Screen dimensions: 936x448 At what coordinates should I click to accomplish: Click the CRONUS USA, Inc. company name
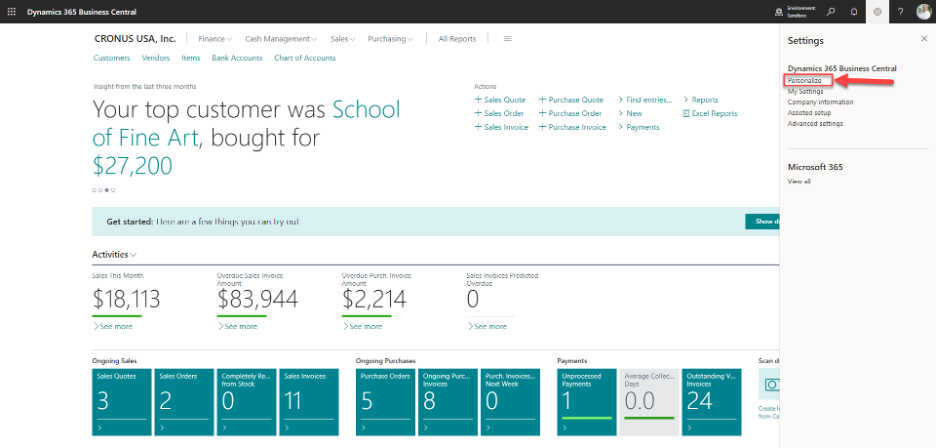[x=135, y=39]
